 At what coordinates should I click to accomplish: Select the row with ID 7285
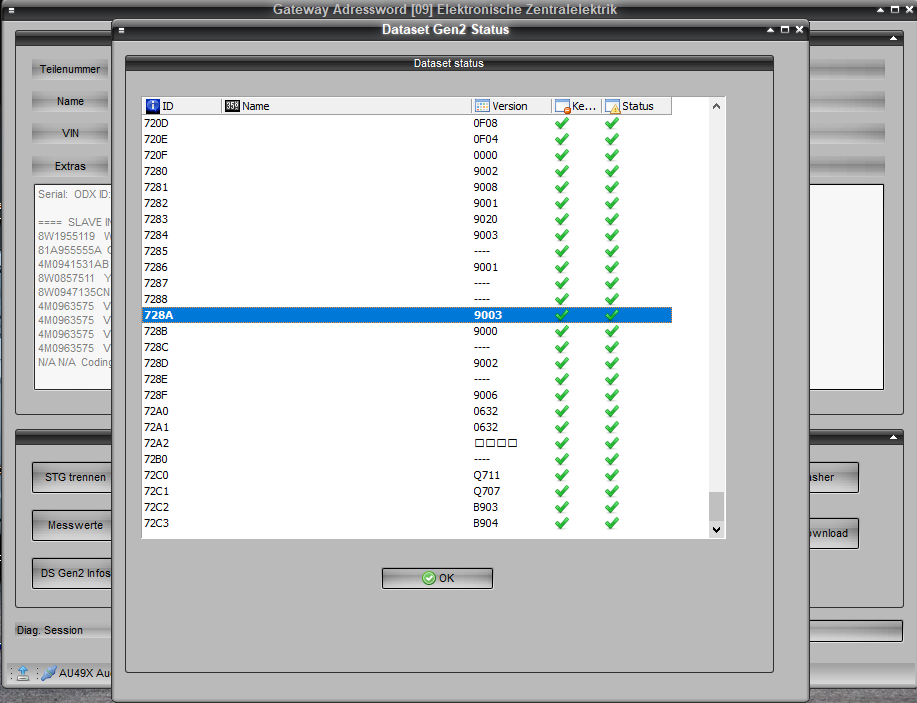406,251
